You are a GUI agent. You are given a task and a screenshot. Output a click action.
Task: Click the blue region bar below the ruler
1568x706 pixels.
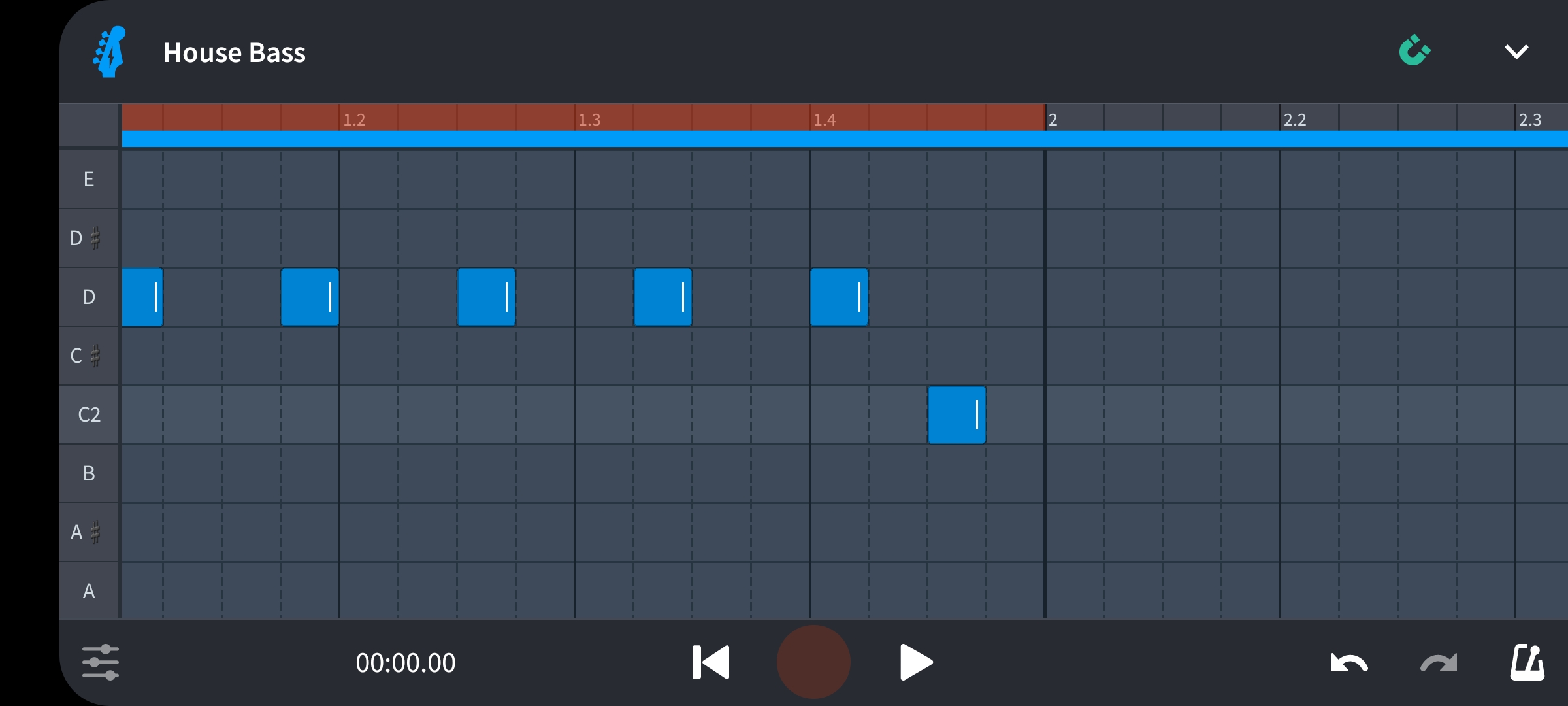(845, 139)
